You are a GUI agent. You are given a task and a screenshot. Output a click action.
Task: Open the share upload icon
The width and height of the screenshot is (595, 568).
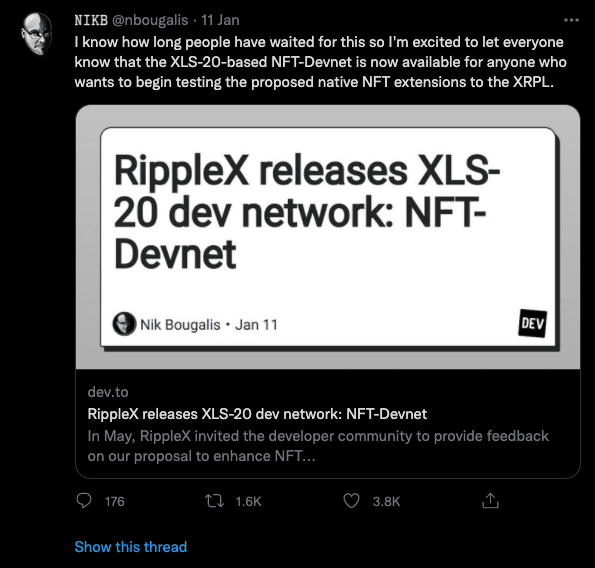point(490,501)
